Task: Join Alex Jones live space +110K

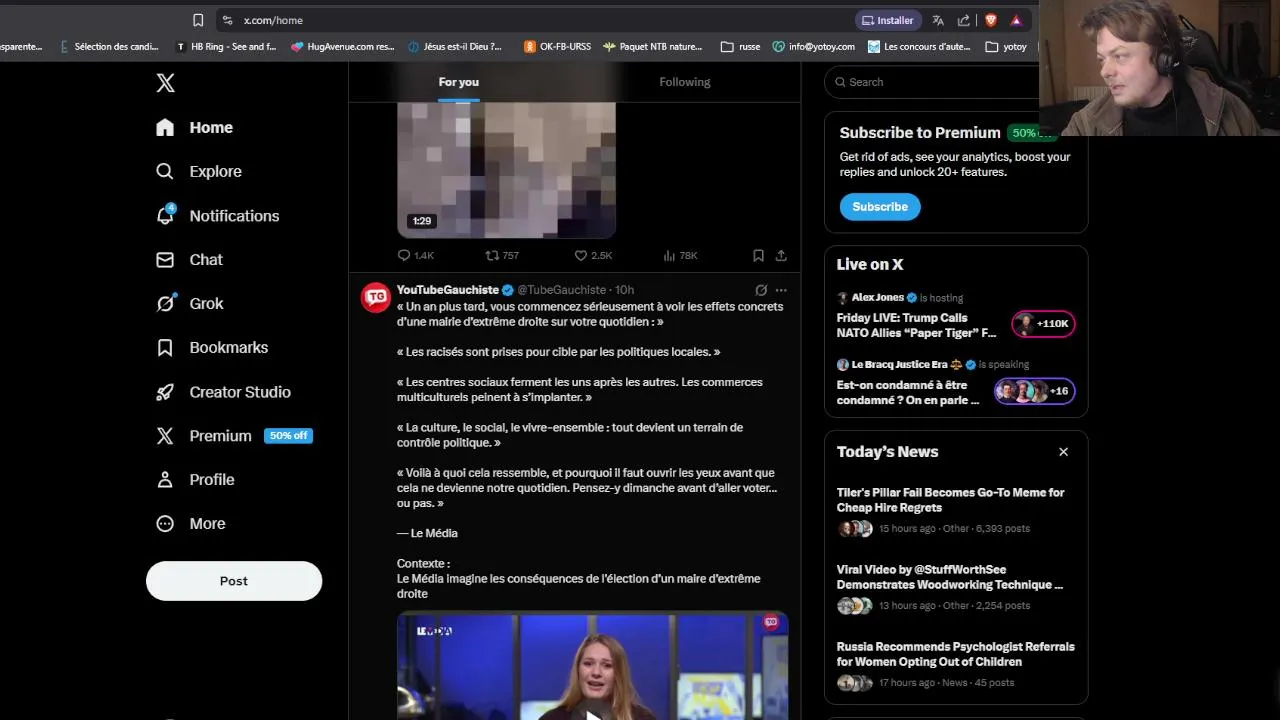Action: click(1043, 324)
